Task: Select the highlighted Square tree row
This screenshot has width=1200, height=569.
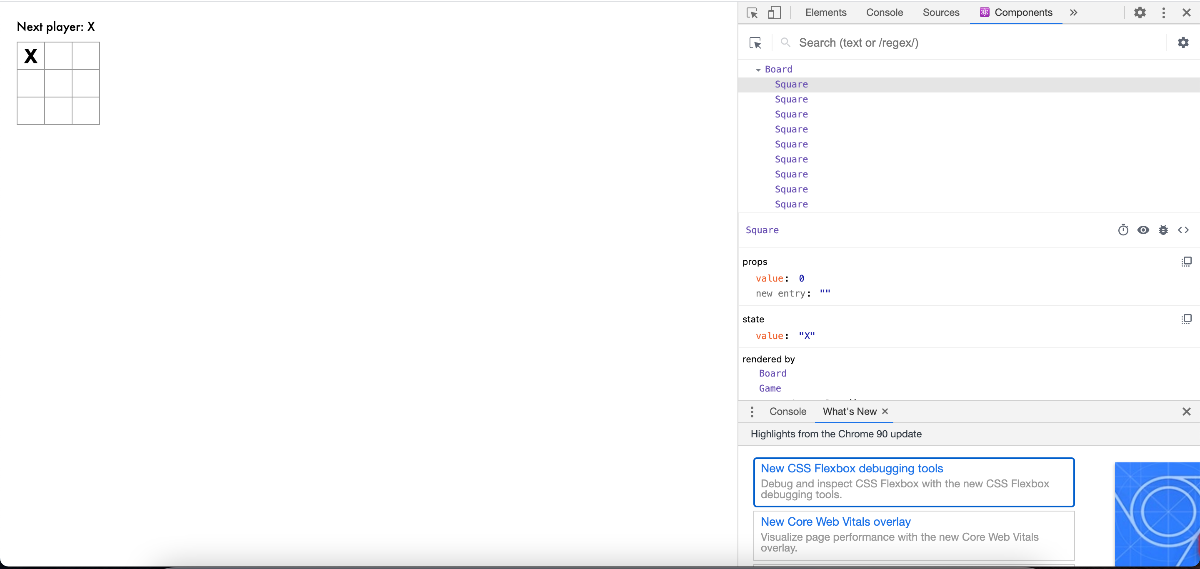Action: point(969,85)
